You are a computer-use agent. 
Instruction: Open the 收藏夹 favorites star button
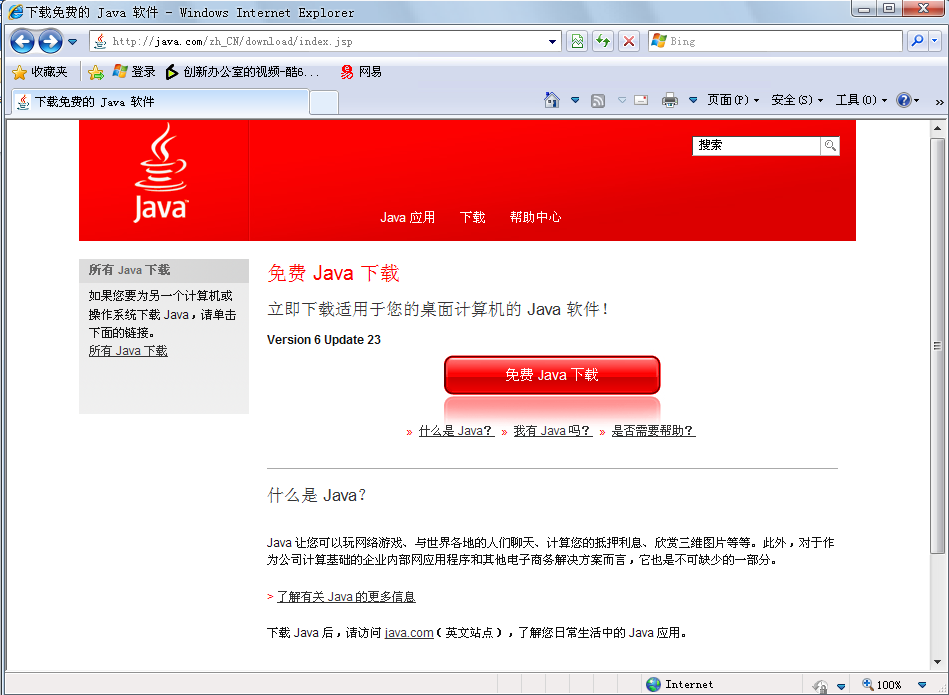[40, 72]
